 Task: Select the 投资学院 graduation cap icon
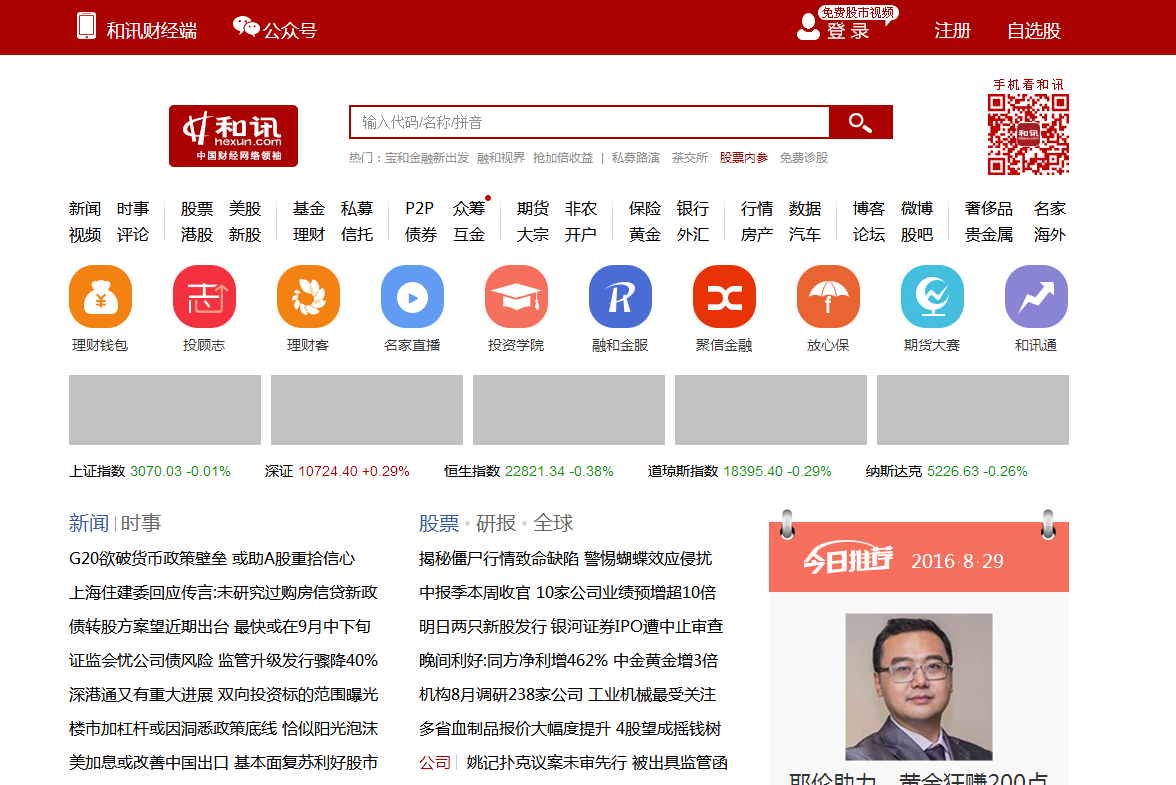click(516, 297)
